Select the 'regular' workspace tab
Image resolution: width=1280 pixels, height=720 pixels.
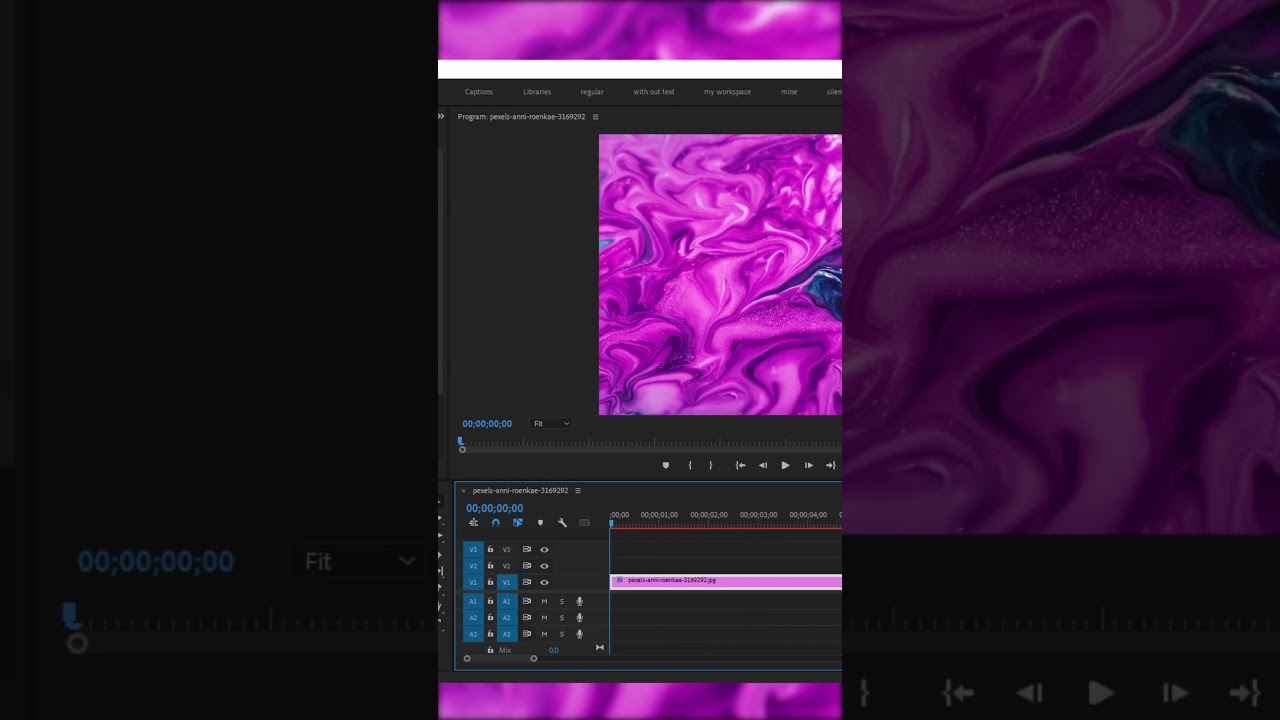(592, 92)
